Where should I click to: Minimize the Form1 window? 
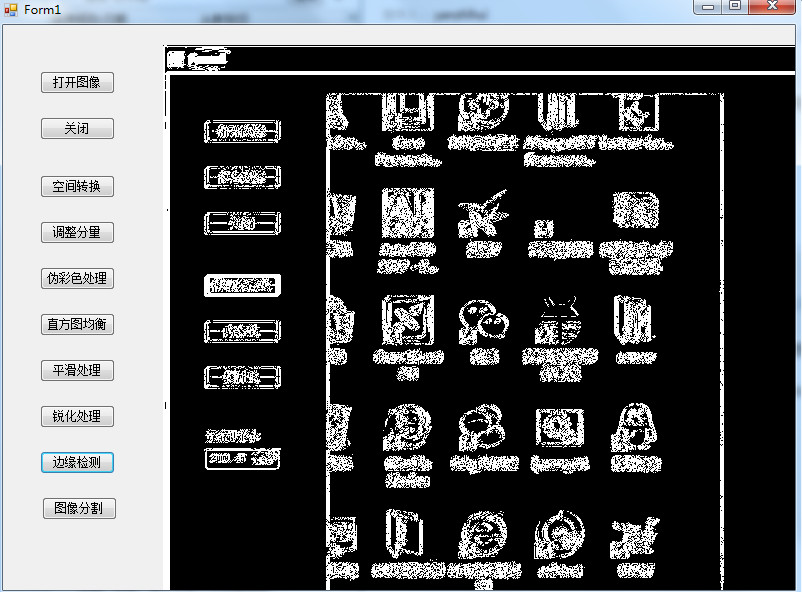click(x=708, y=7)
